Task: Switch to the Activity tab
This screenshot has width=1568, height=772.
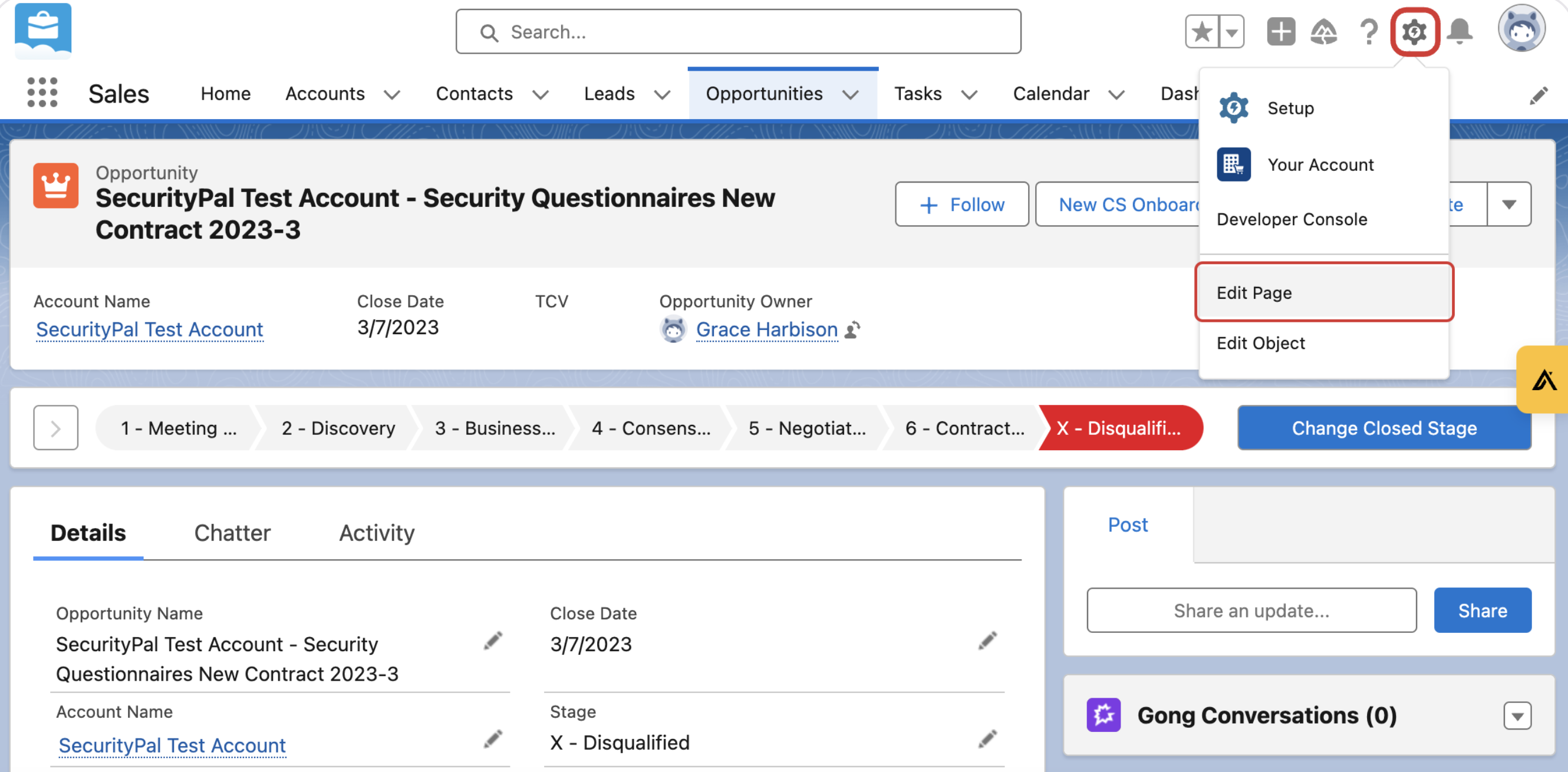Action: click(377, 533)
